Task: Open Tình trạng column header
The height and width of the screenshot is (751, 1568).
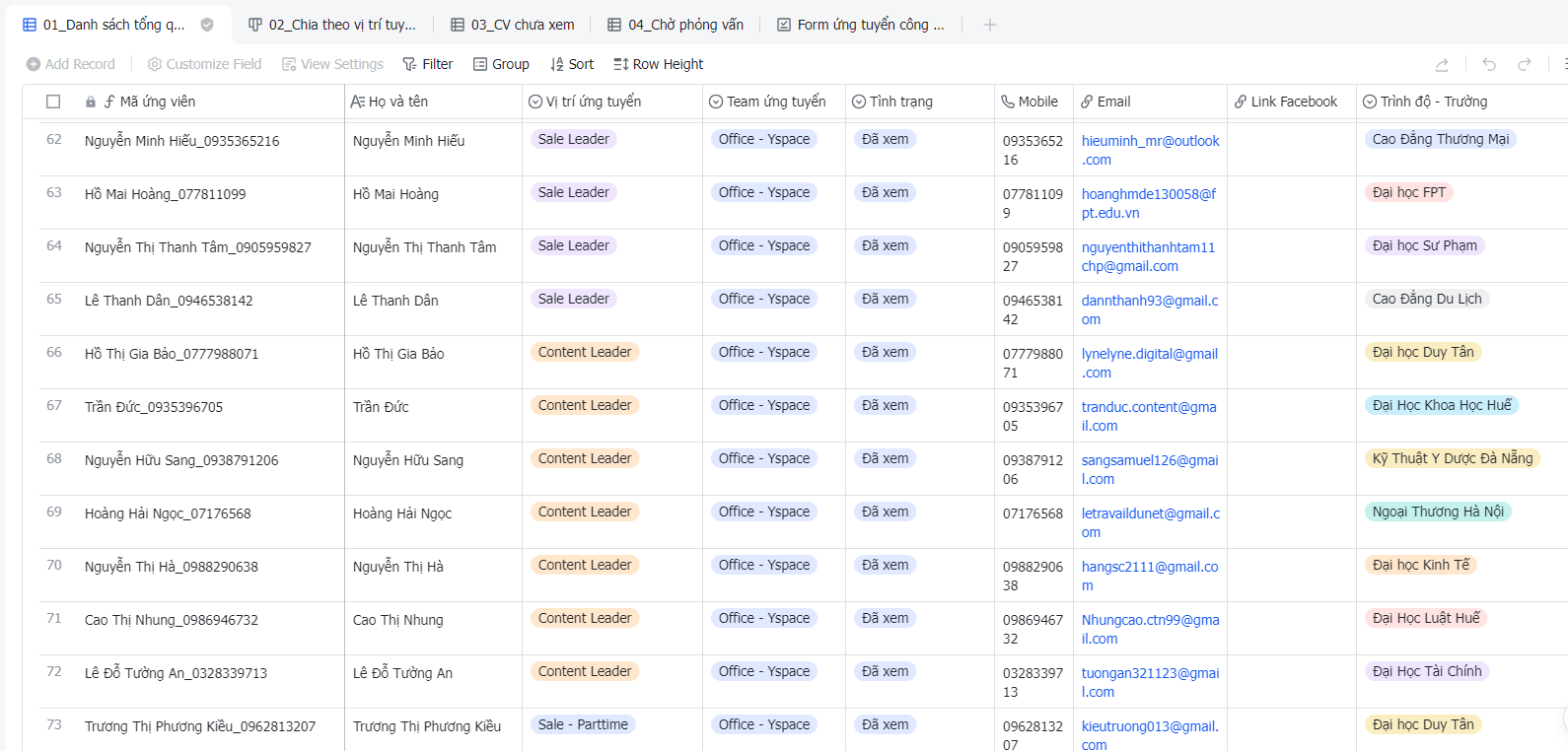Action: coord(919,102)
